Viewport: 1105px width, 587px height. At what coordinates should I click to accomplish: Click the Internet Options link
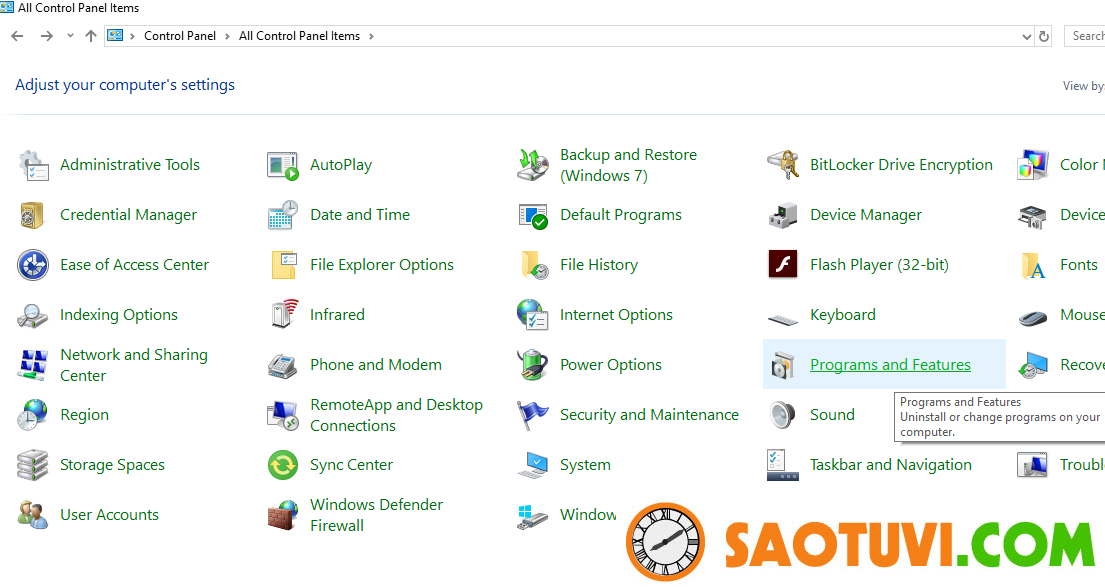tap(616, 315)
